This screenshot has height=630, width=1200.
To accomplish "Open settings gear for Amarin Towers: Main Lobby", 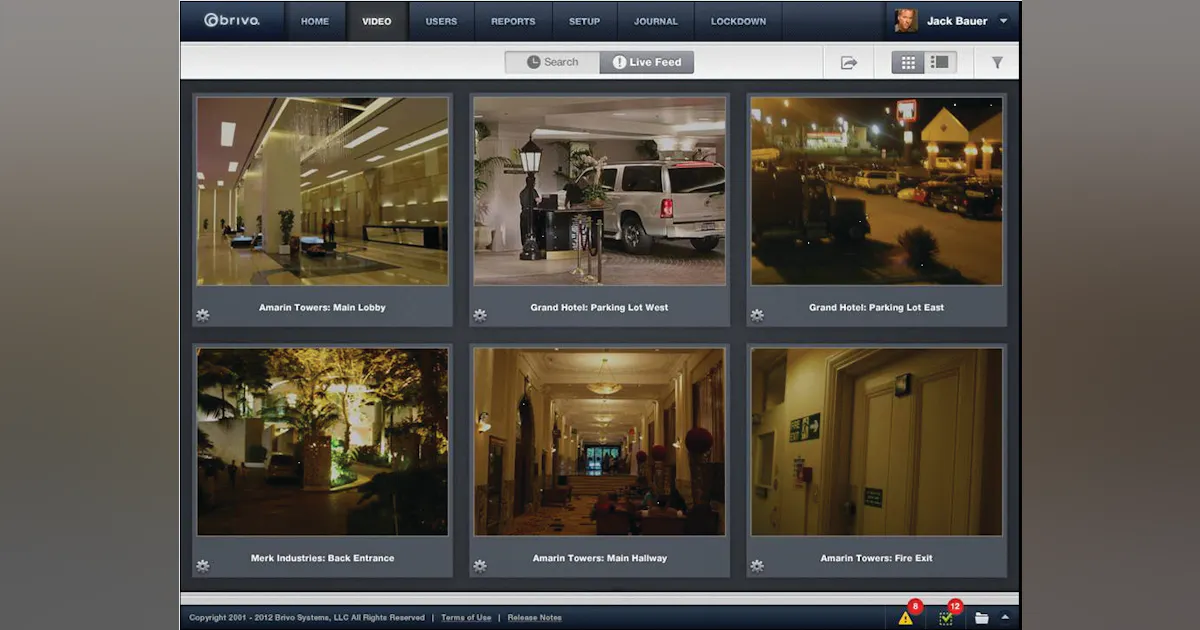I will (203, 315).
